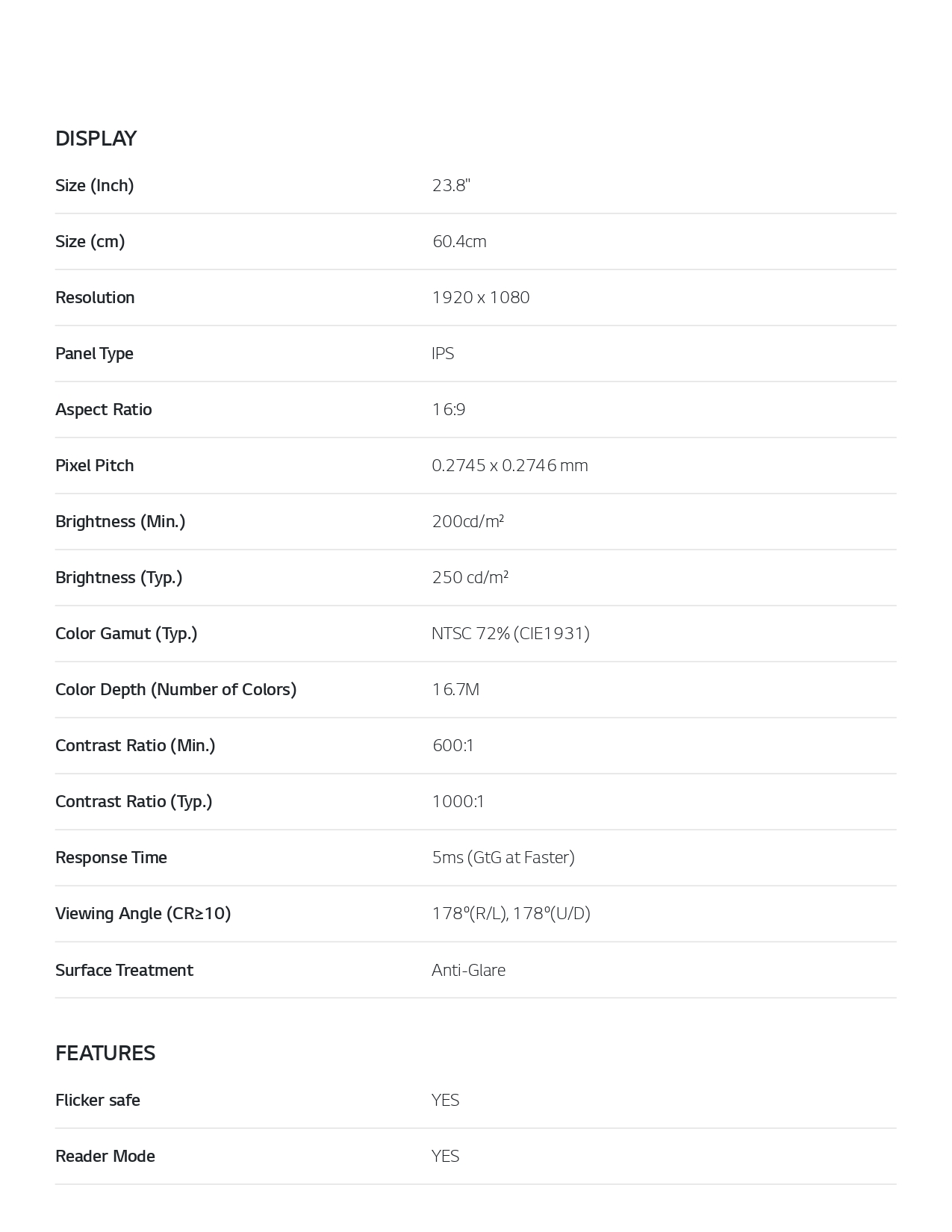Click the NTSC 72% color gamut value
The width and height of the screenshot is (952, 1232).
pos(511,633)
